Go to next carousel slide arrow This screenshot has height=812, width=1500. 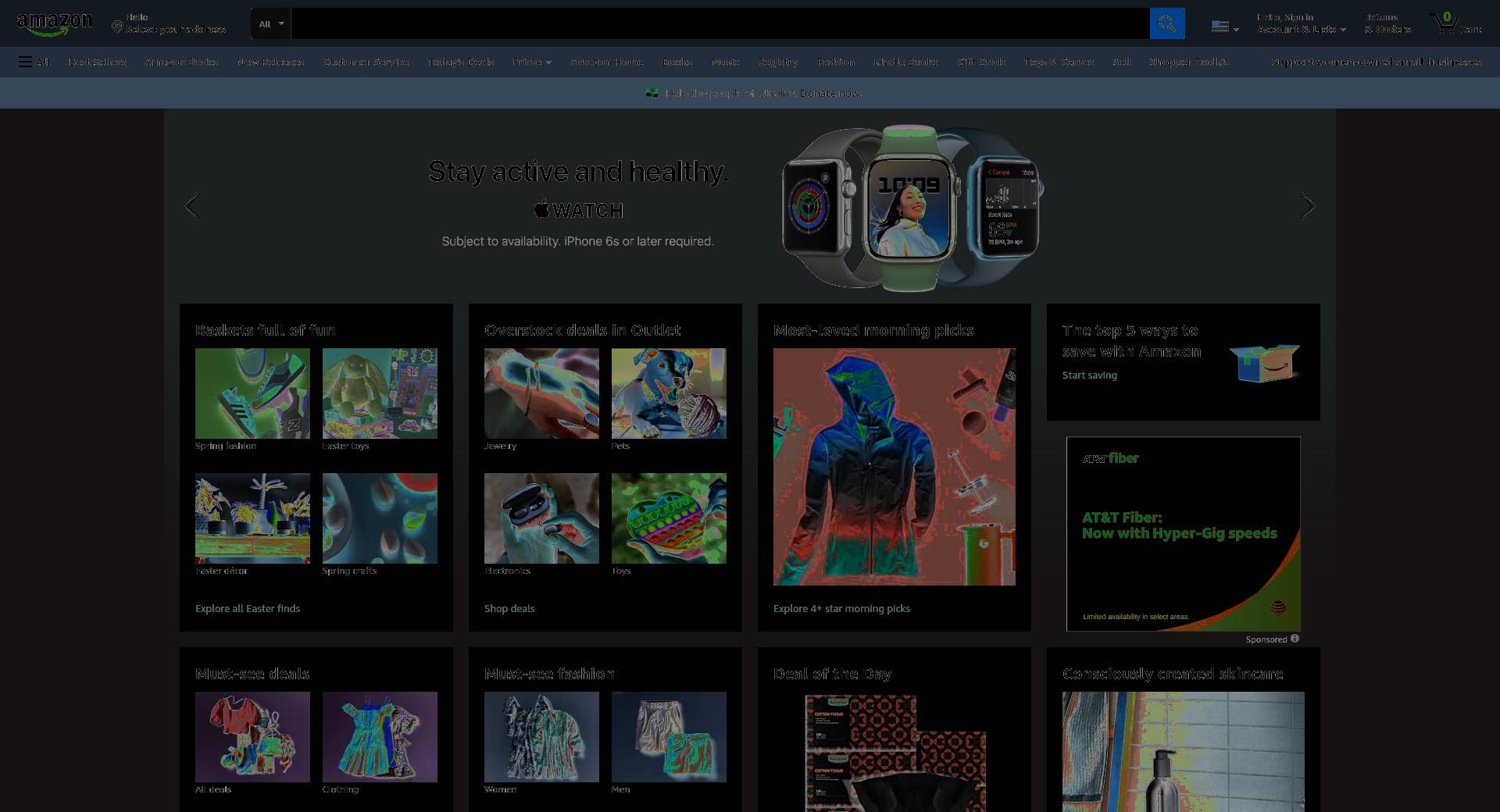click(1308, 206)
